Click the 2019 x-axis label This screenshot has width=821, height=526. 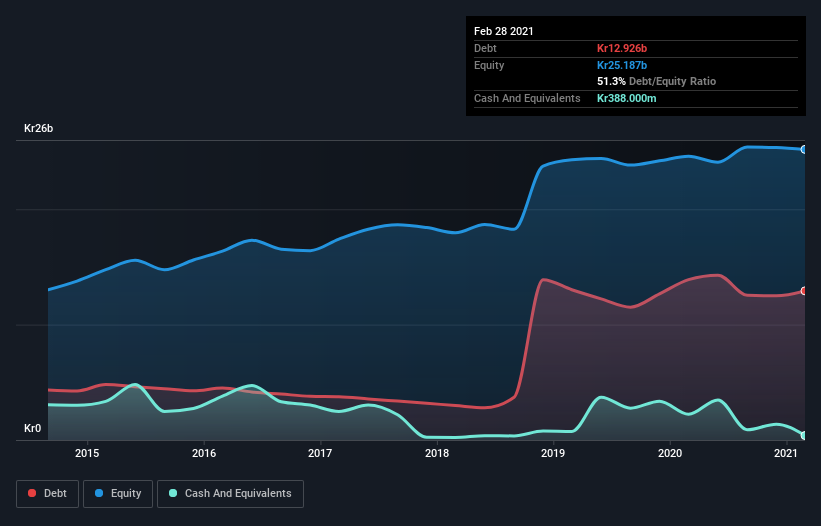pyautogui.click(x=553, y=453)
